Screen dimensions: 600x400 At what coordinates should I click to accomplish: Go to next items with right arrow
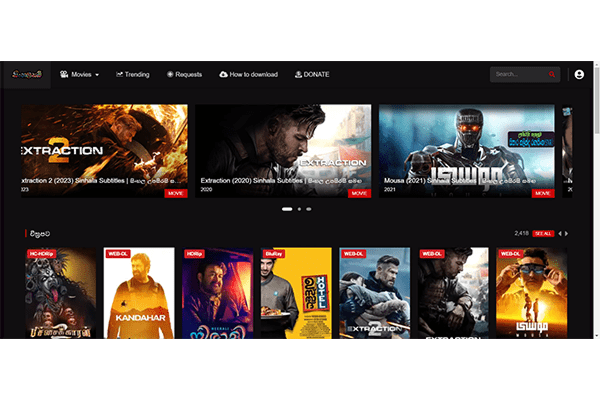[x=569, y=233]
